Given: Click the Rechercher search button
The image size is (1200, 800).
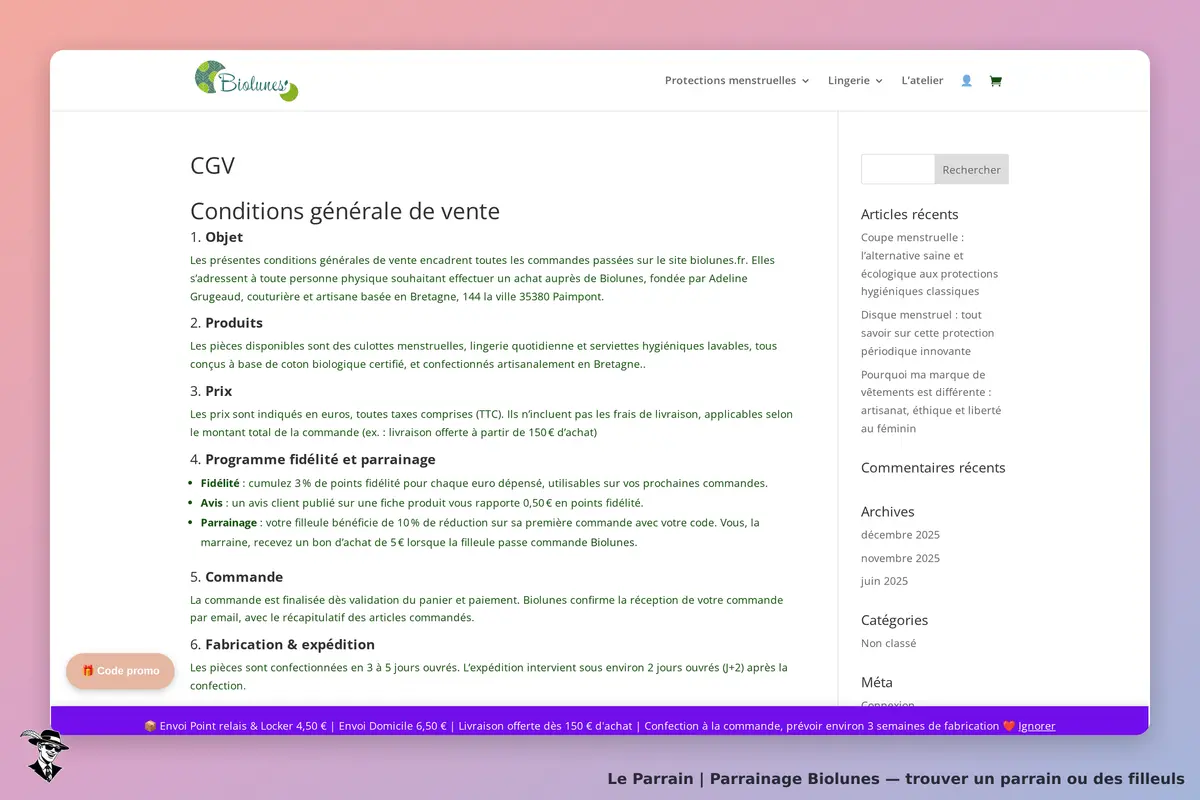Looking at the screenshot, I should click(x=971, y=169).
